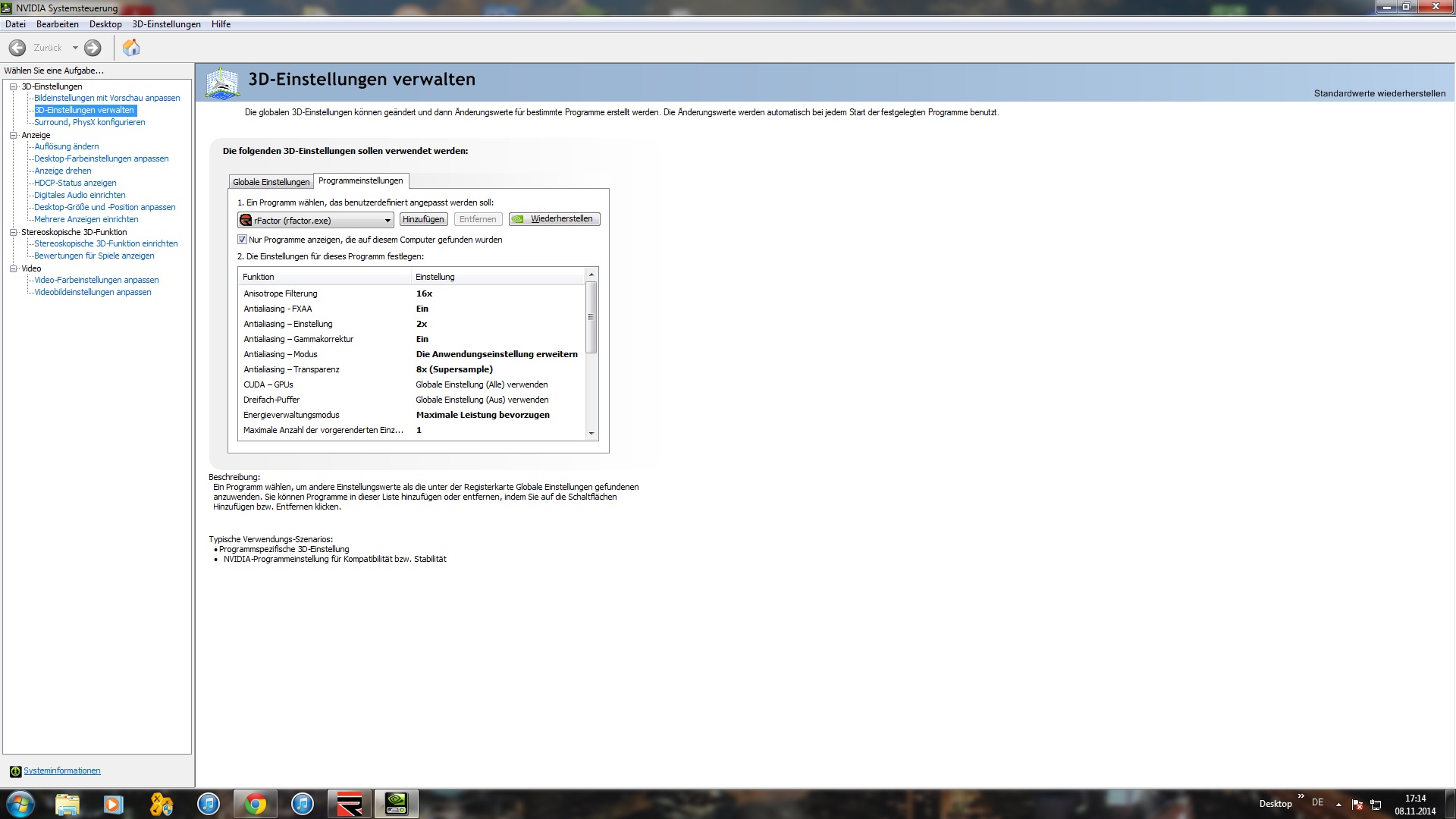Collapse the Anzeige tree node
This screenshot has height=819, width=1456.
tap(13, 135)
